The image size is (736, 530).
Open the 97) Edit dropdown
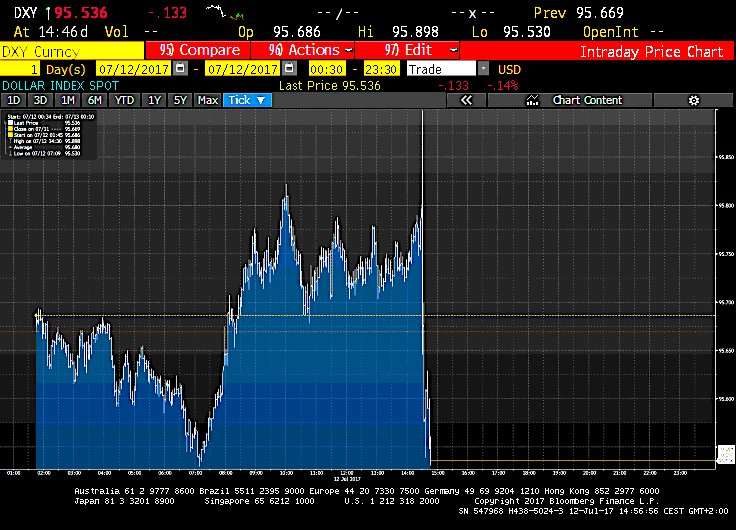(x=407, y=50)
